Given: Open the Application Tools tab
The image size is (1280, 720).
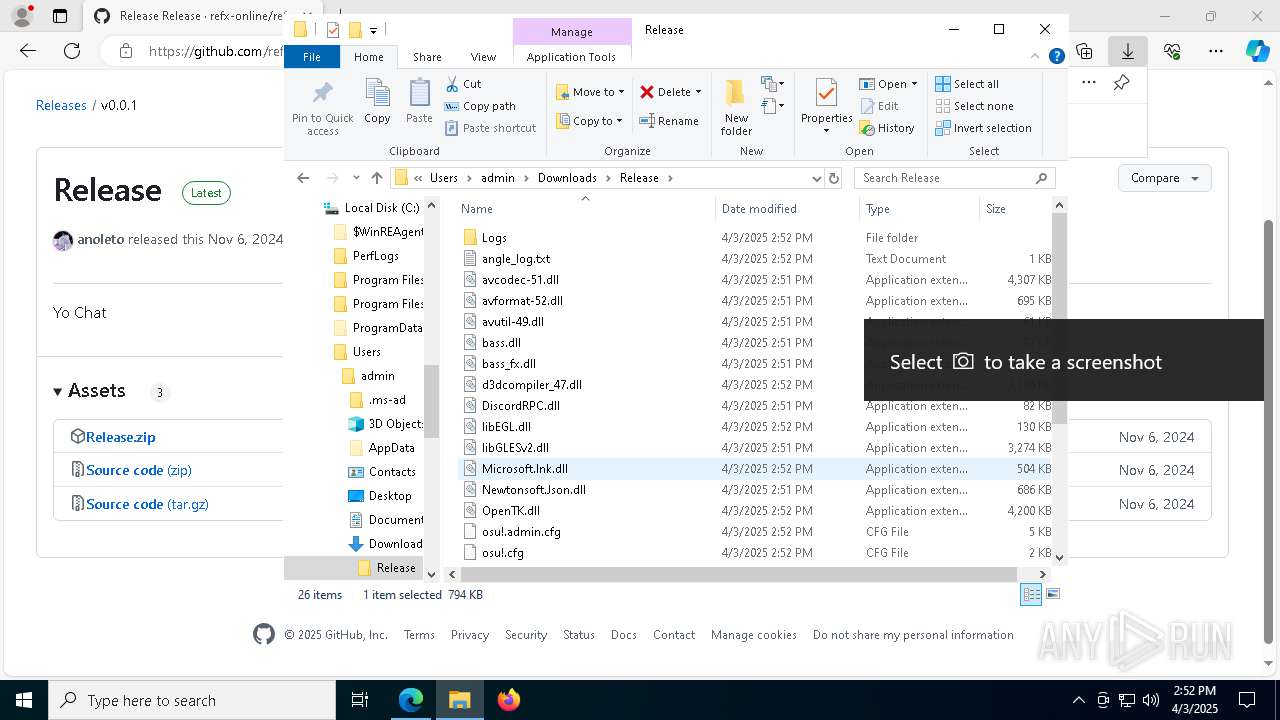Looking at the screenshot, I should tap(571, 57).
